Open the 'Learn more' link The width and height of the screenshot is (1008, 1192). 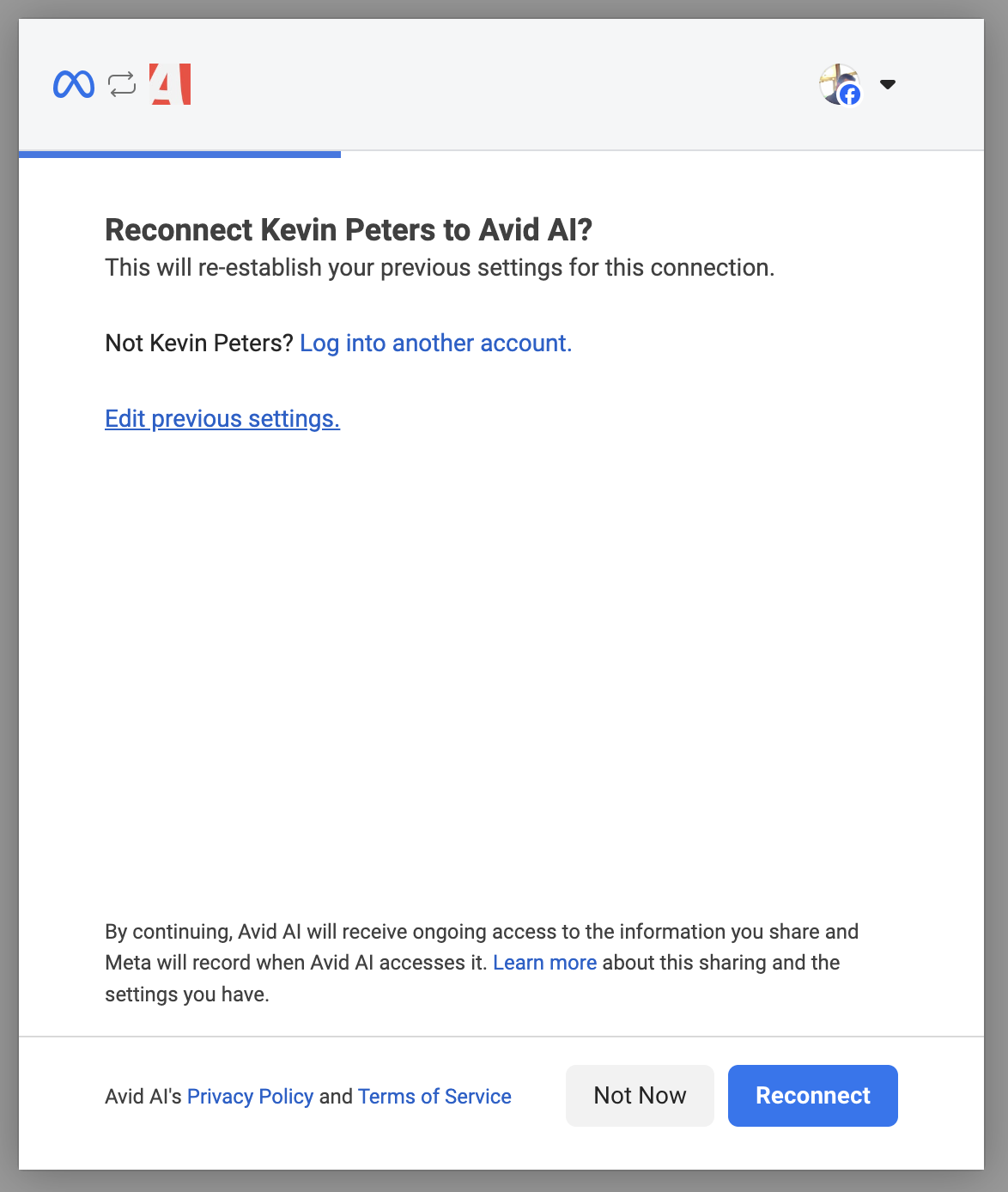[x=544, y=963]
